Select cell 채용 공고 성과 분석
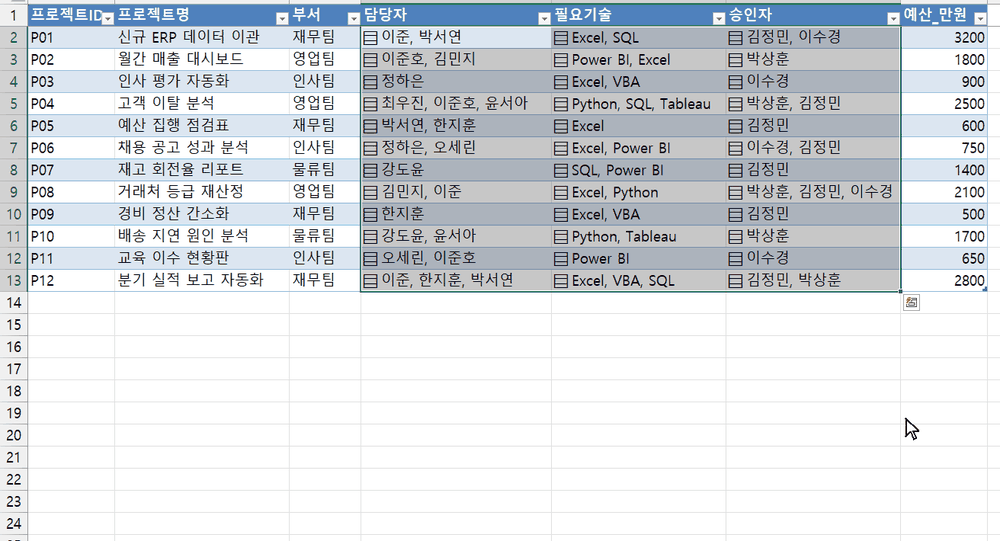This screenshot has height=541, width=1000. tap(202, 148)
